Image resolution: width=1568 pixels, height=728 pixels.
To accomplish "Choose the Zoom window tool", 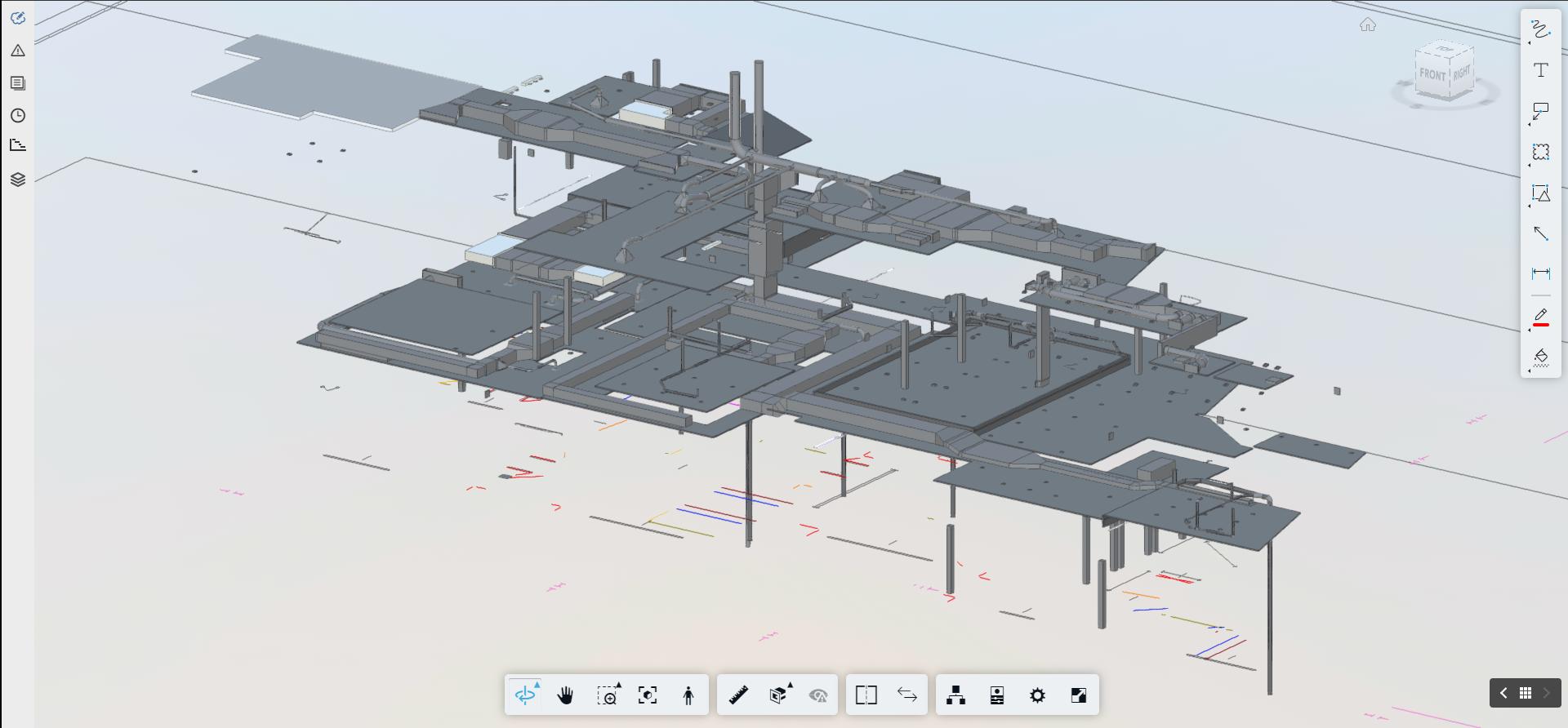I will (x=607, y=695).
